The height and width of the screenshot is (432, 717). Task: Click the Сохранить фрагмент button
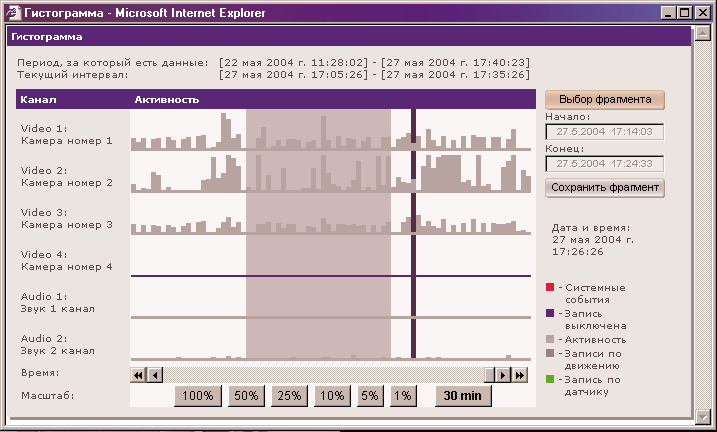605,187
